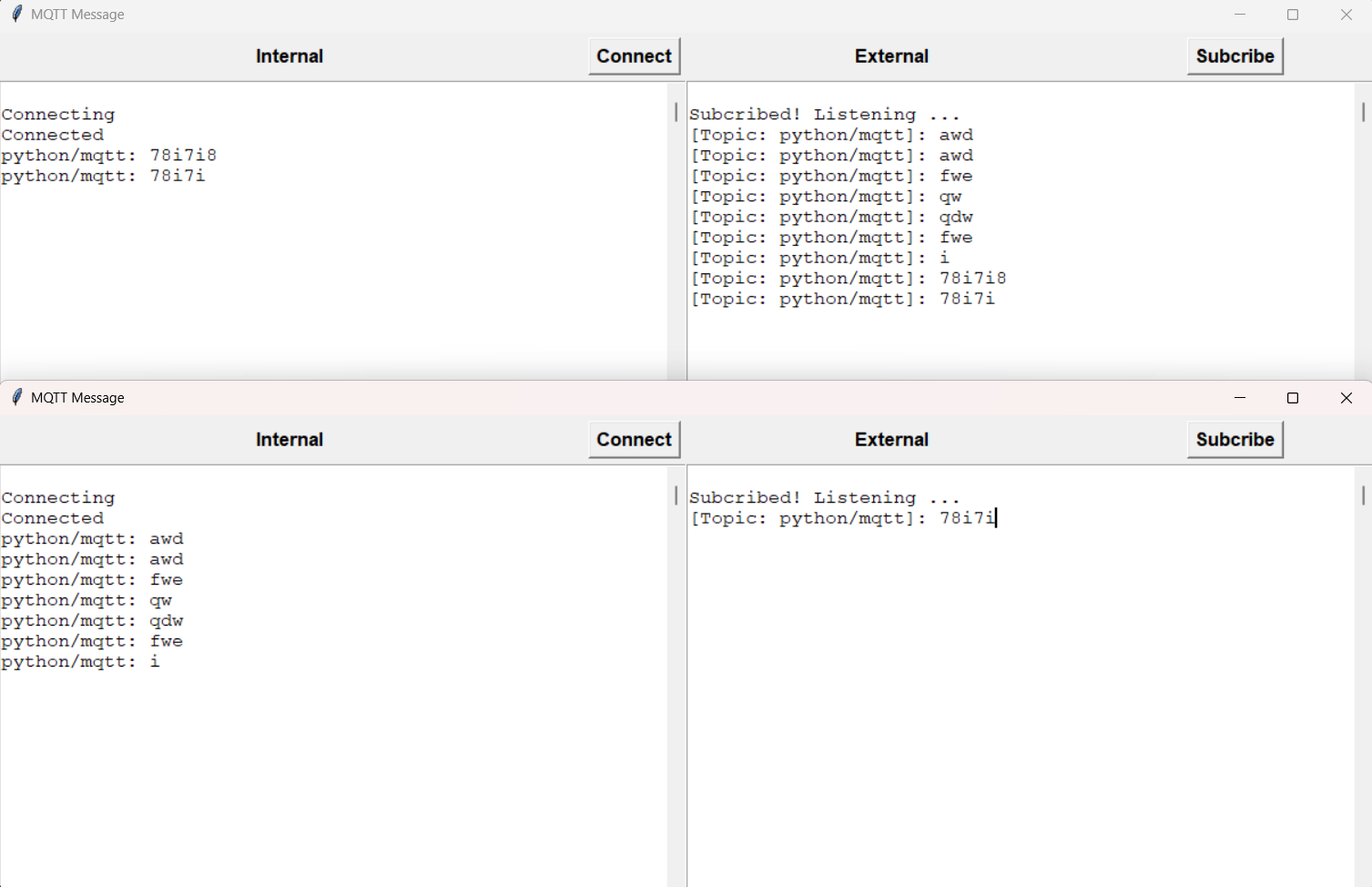Image resolution: width=1372 pixels, height=887 pixels.
Task: Click Connect in the lower MQTT window
Action: click(634, 440)
